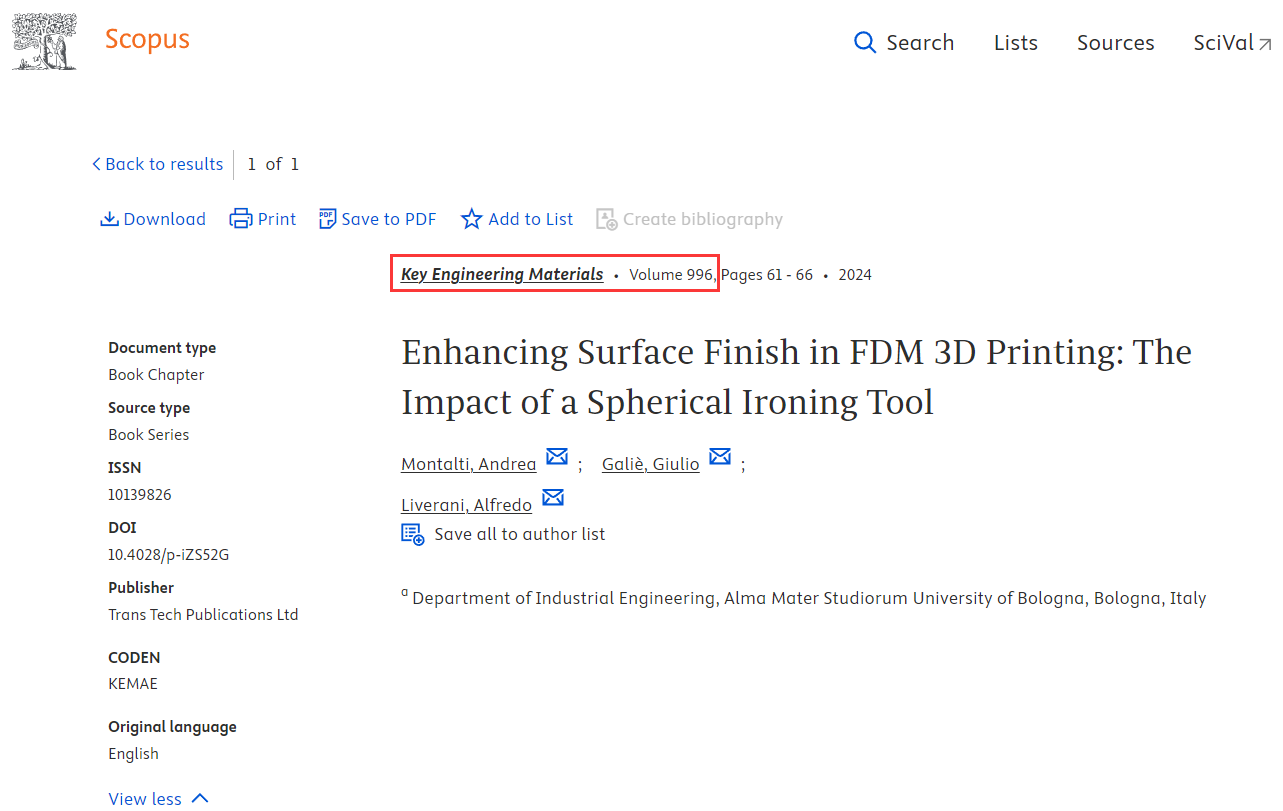Click the Search magnifier icon
The height and width of the screenshot is (811, 1283).
(x=865, y=42)
